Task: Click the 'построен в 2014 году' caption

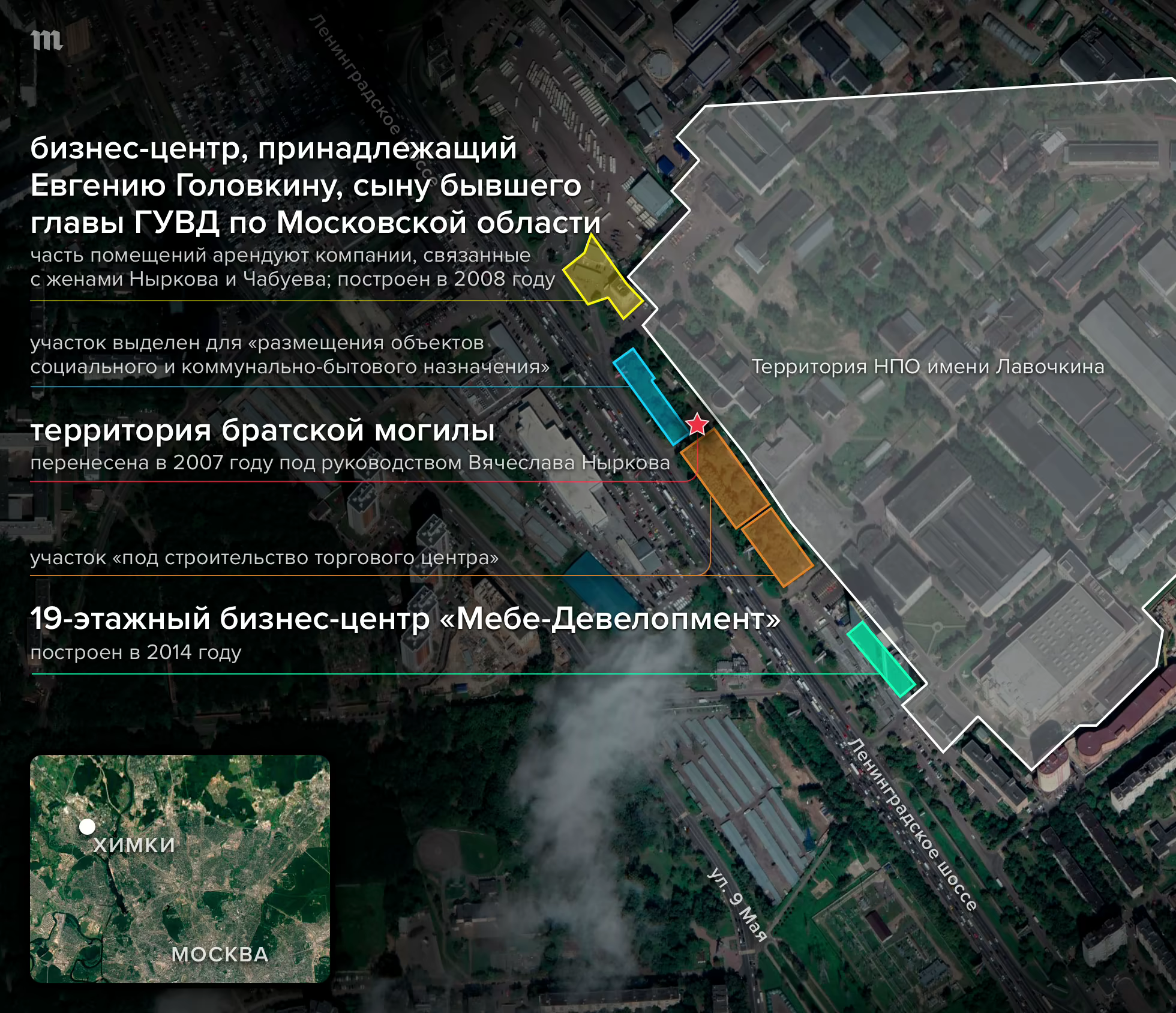Action: (136, 652)
